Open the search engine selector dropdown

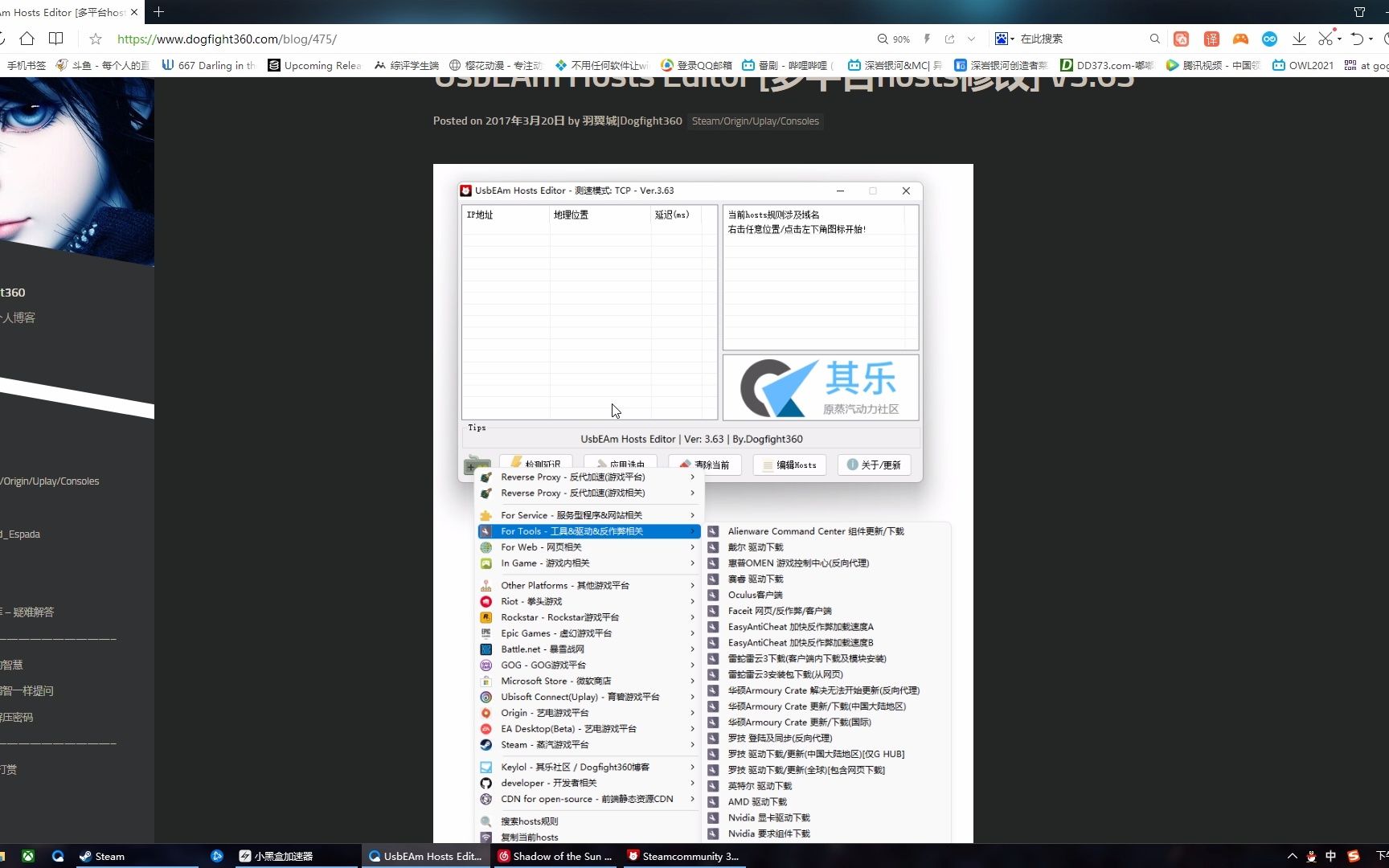point(1005,39)
